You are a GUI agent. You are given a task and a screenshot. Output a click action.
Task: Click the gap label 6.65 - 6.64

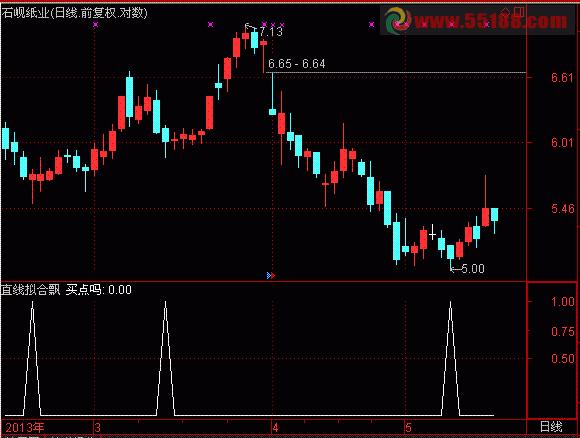[296, 64]
